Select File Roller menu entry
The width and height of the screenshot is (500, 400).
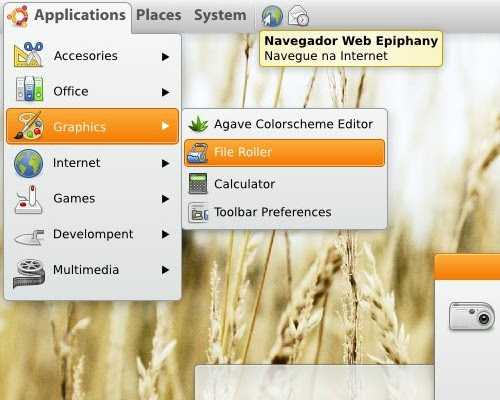[284, 153]
